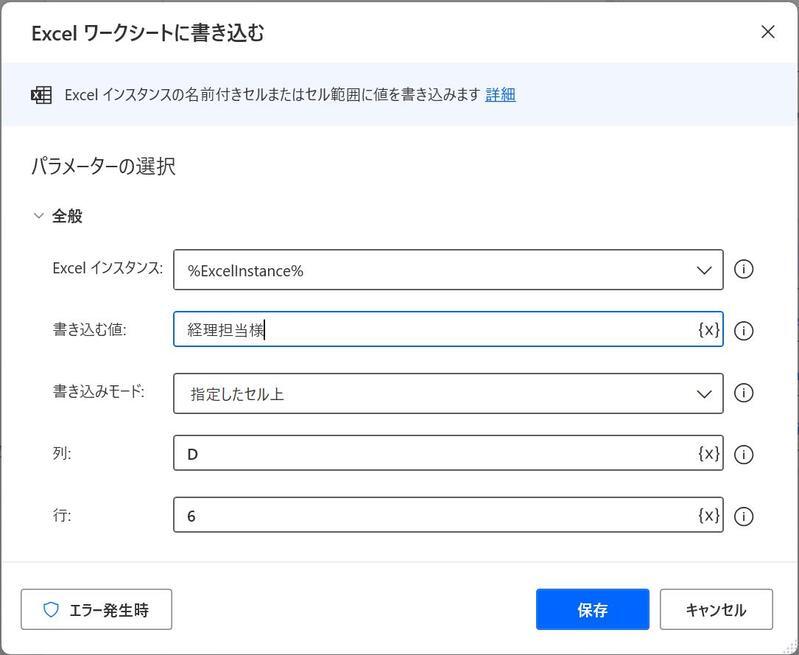Screen dimensions: 799x655
Task: Open variable picker {x} in 行 field
Action: [x=708, y=515]
